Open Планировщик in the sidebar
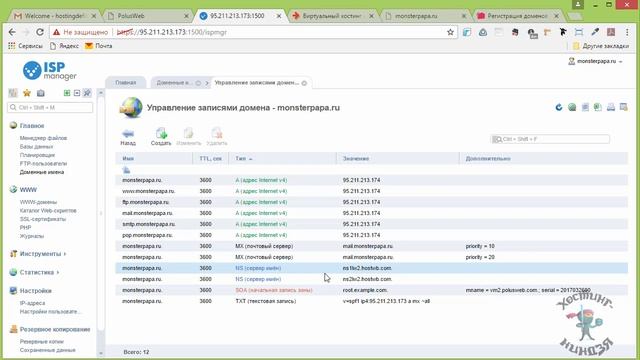The height and width of the screenshot is (360, 640). (x=37, y=155)
